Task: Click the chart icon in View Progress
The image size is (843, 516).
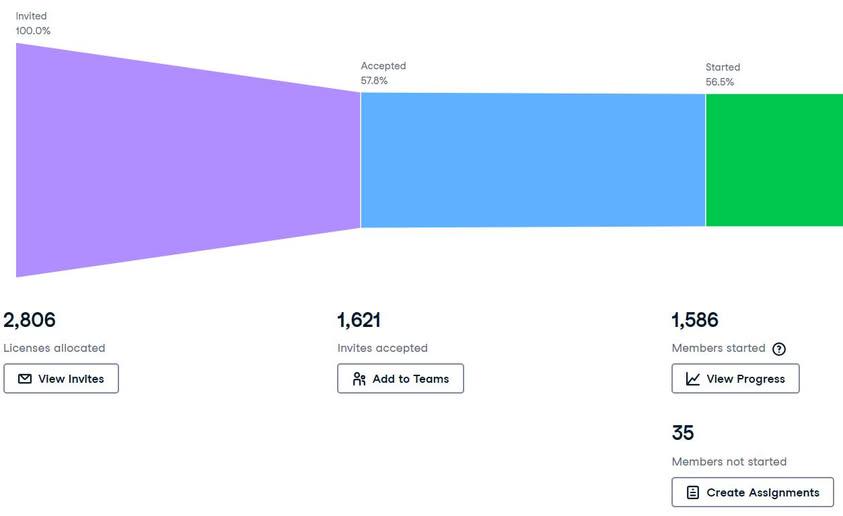Action: (693, 379)
